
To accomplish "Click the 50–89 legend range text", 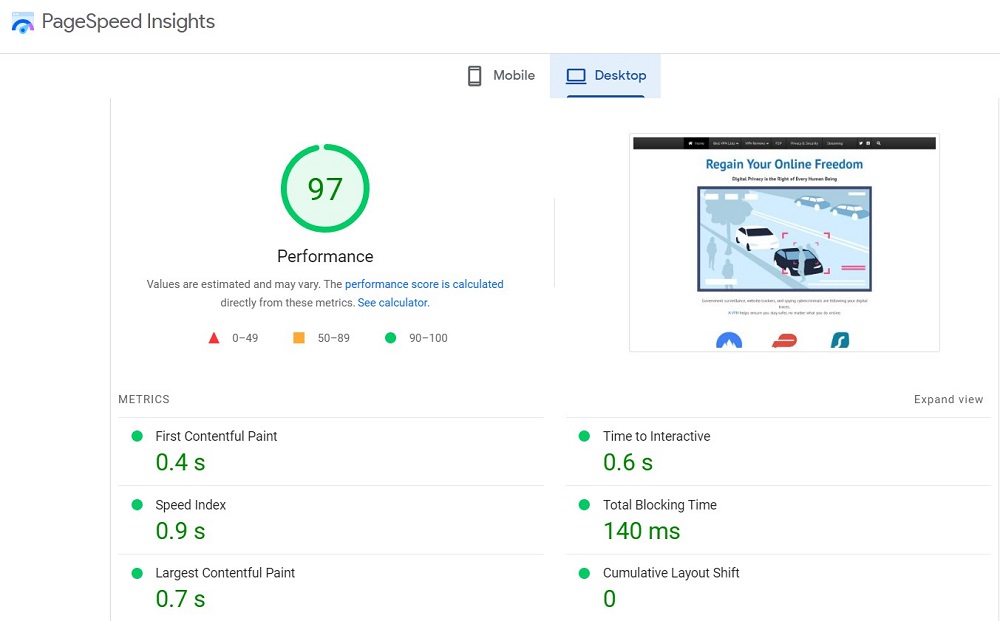I will (334, 338).
